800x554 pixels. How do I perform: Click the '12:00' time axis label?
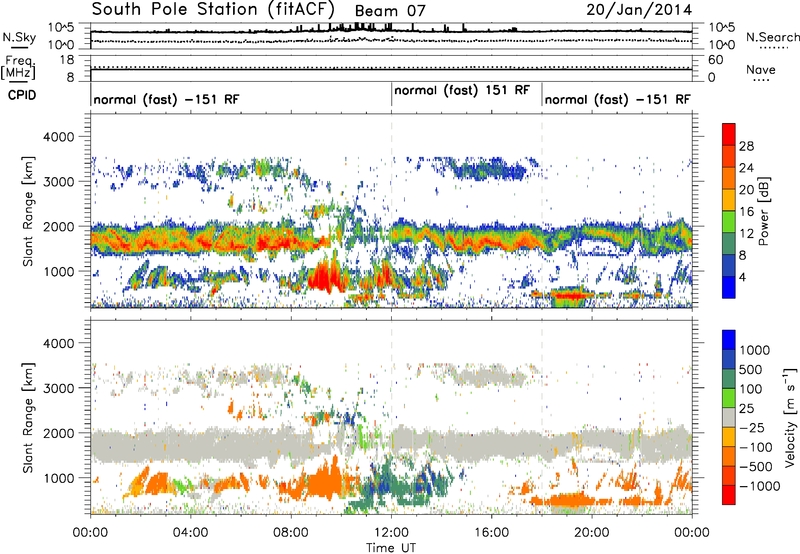point(391,533)
